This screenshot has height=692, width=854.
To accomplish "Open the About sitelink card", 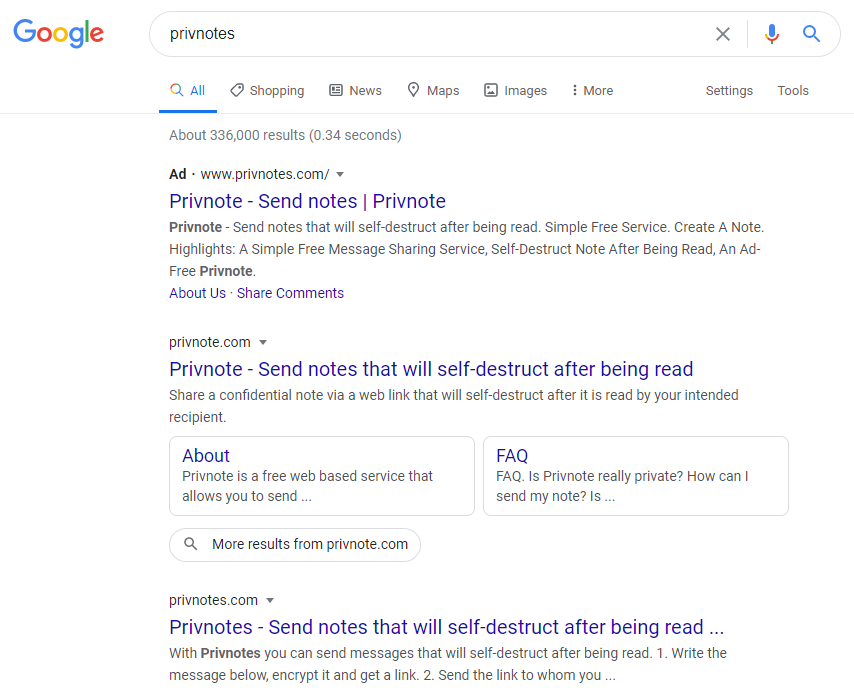I will coord(322,476).
